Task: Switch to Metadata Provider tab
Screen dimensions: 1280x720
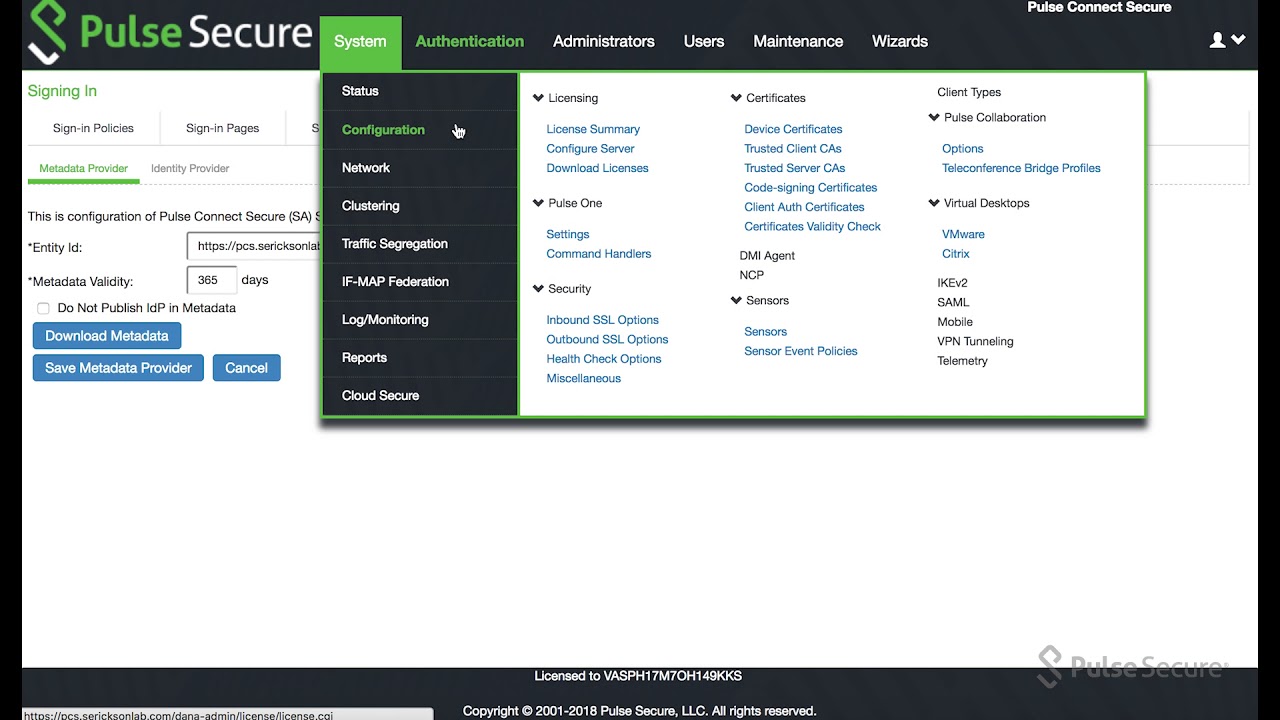Action: point(83,168)
